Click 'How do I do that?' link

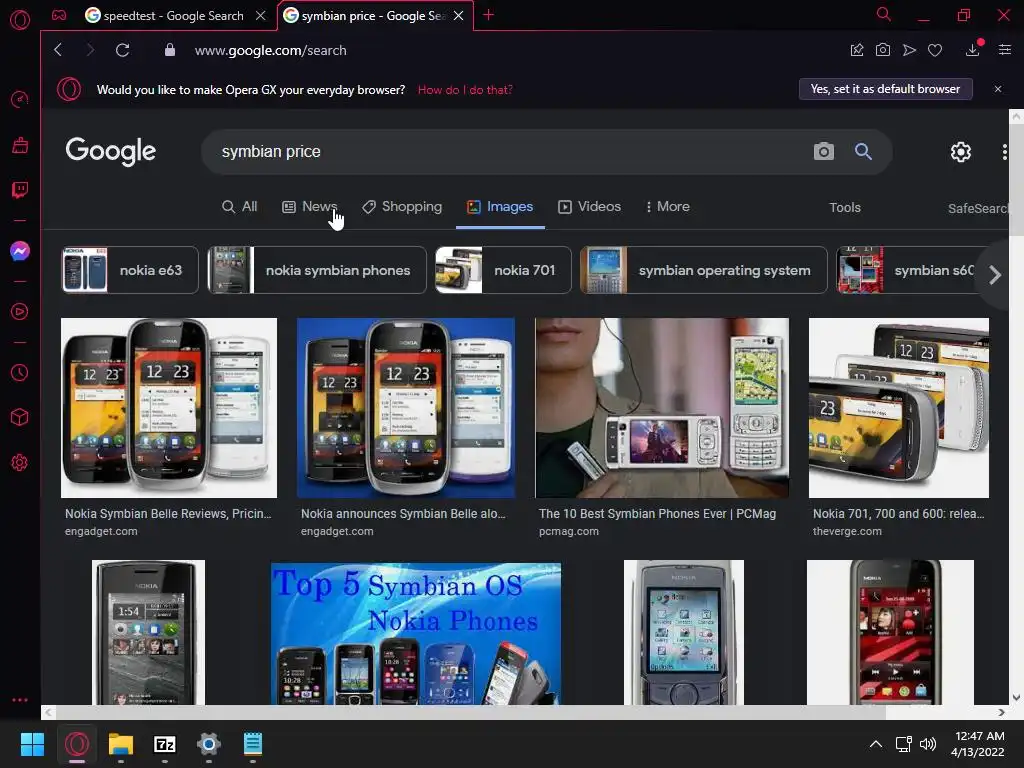pyautogui.click(x=465, y=89)
